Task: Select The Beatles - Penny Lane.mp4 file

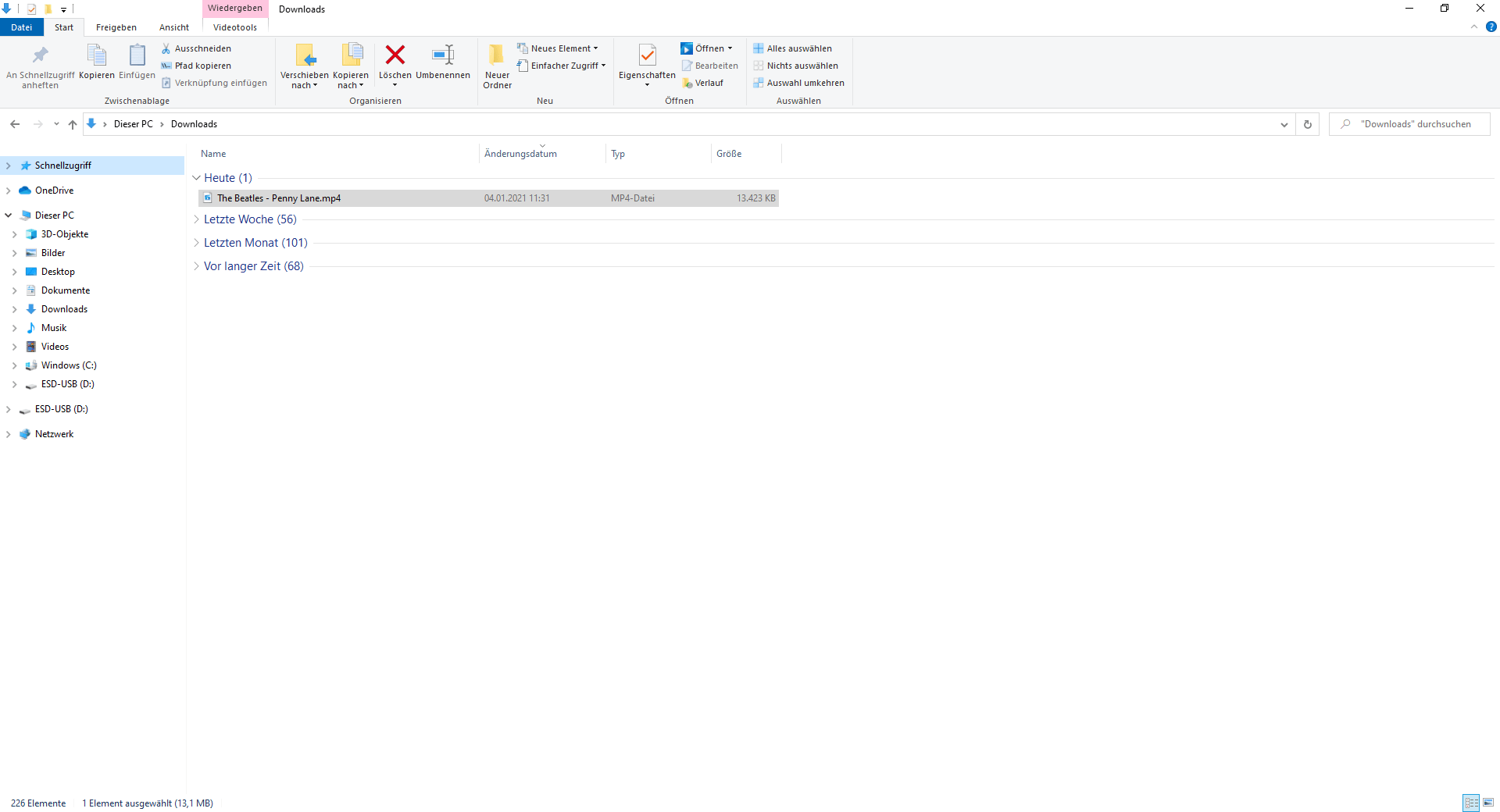Action: tap(488, 198)
